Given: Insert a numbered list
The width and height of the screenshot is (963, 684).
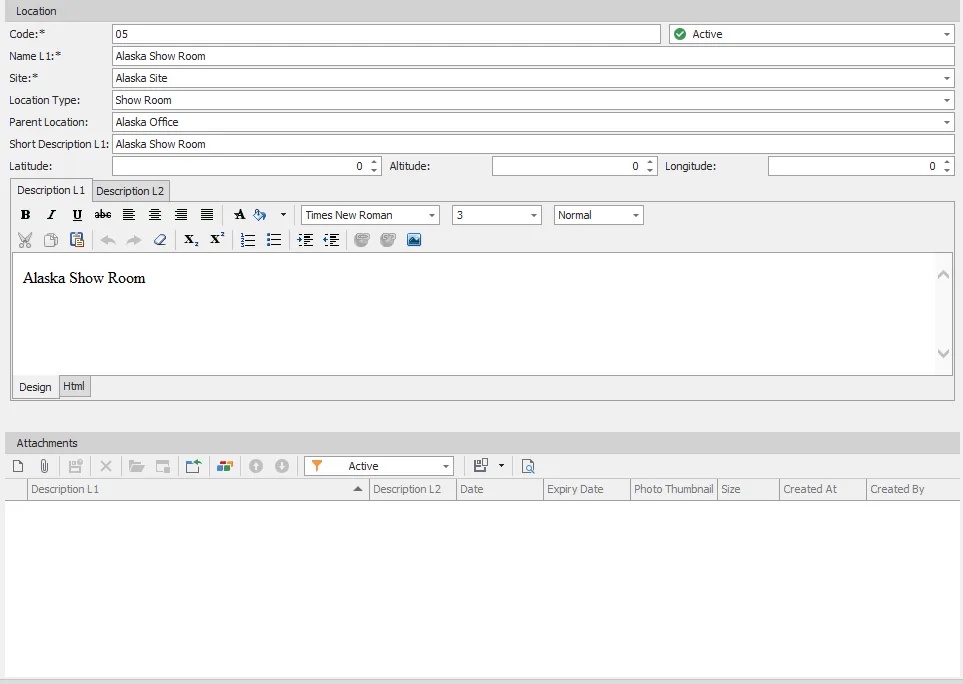Looking at the screenshot, I should 248,240.
